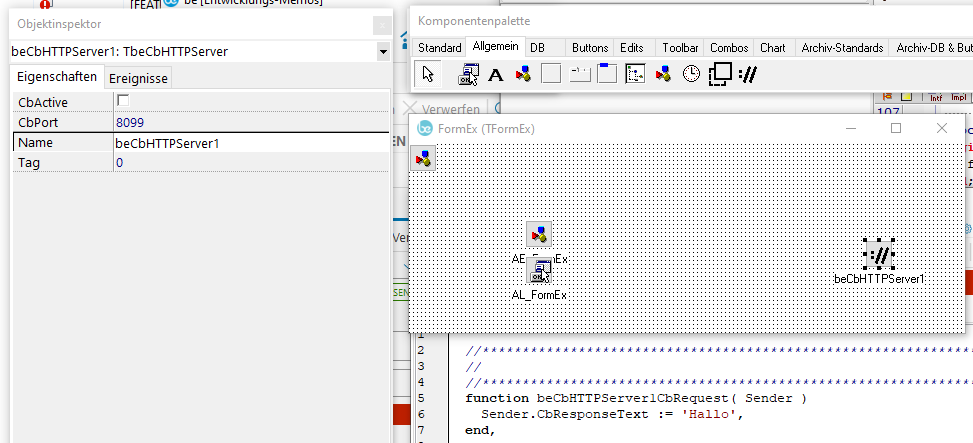The image size is (973, 443).
Task: Close the Objektinspektor panel
Action: tap(381, 24)
